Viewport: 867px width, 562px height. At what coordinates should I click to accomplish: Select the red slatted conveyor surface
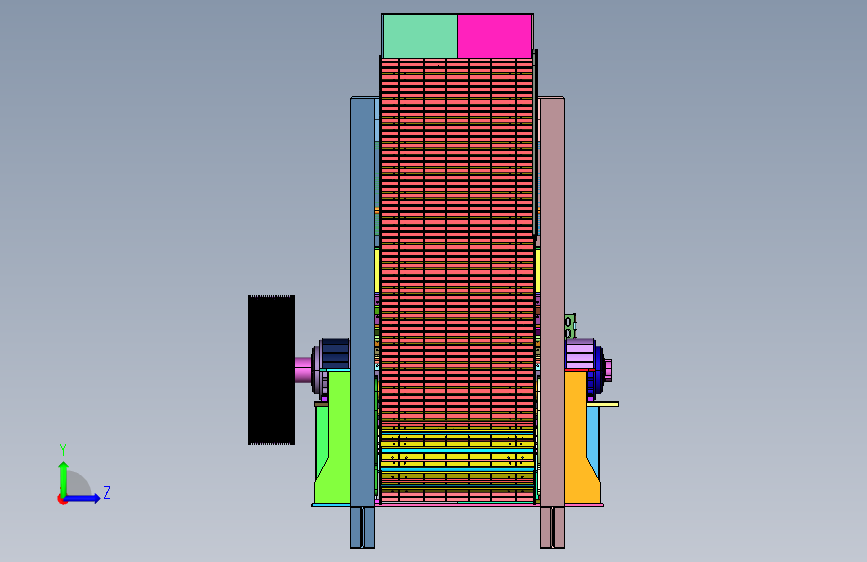457,238
